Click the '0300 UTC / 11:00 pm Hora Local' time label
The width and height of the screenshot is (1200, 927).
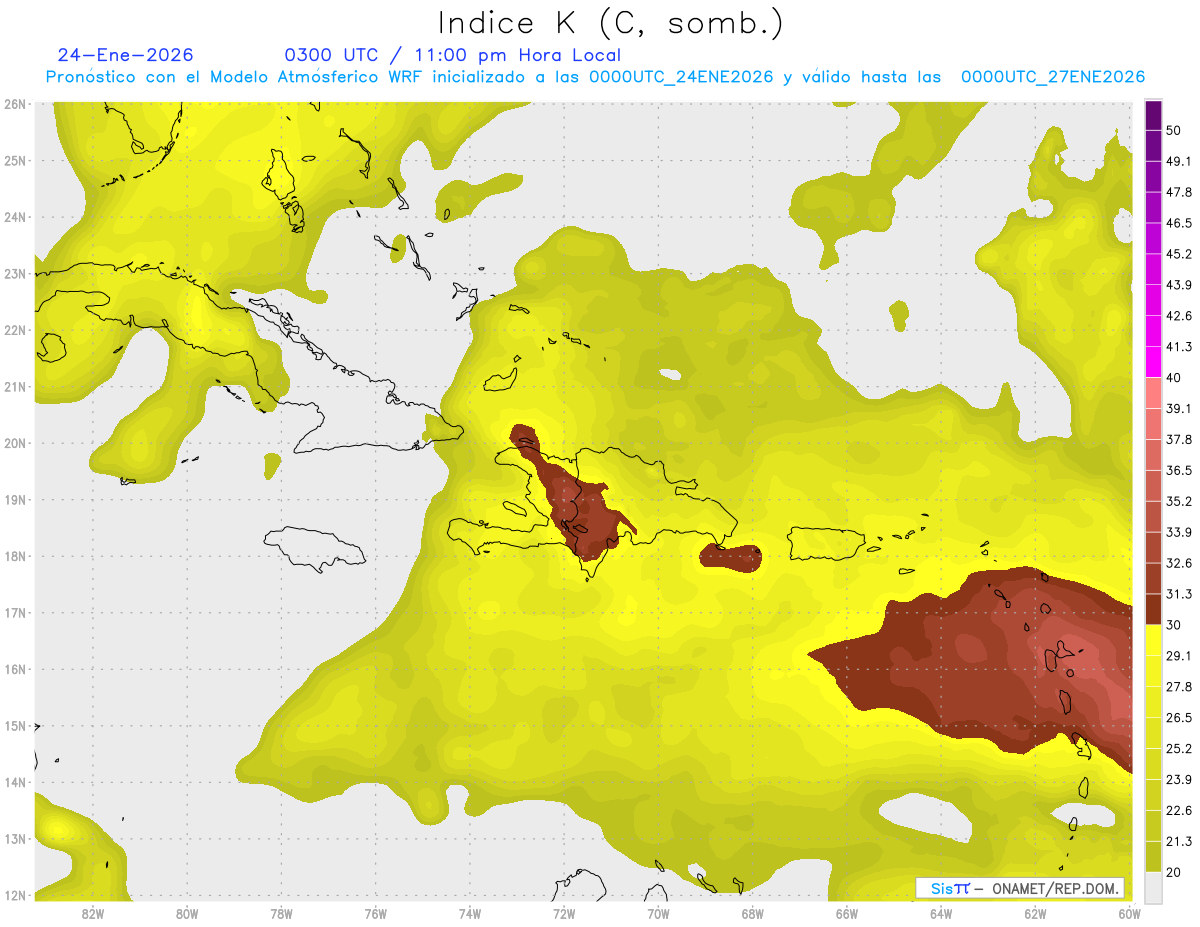(453, 55)
